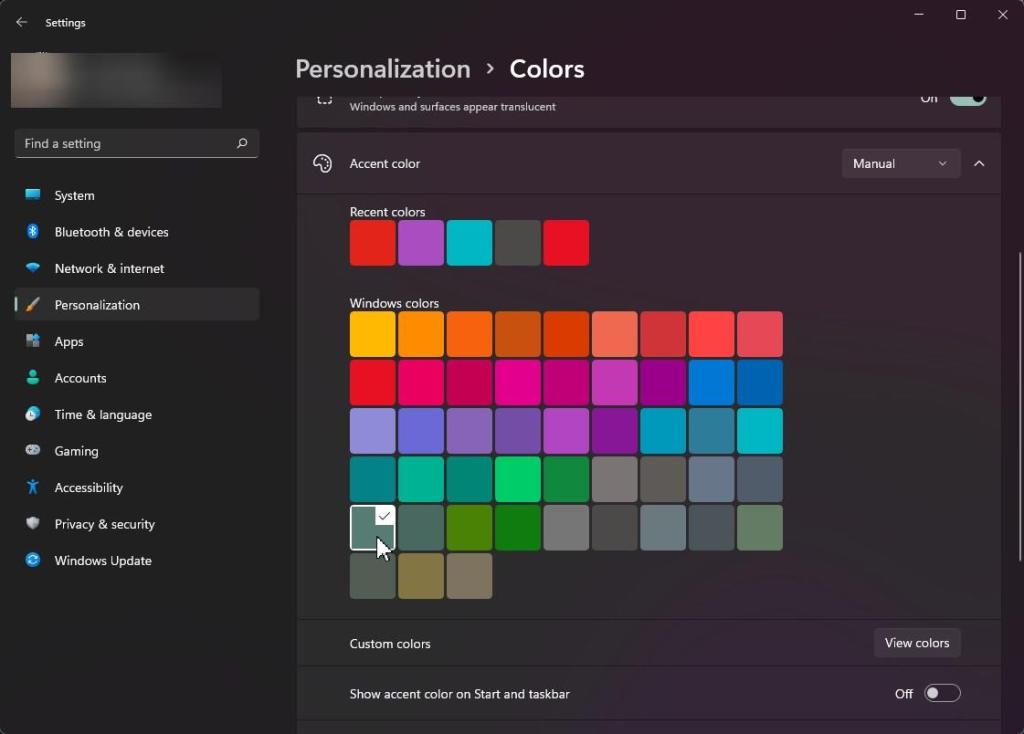1024x734 pixels.
Task: Click Personalization in the breadcrumb header
Action: (x=382, y=68)
